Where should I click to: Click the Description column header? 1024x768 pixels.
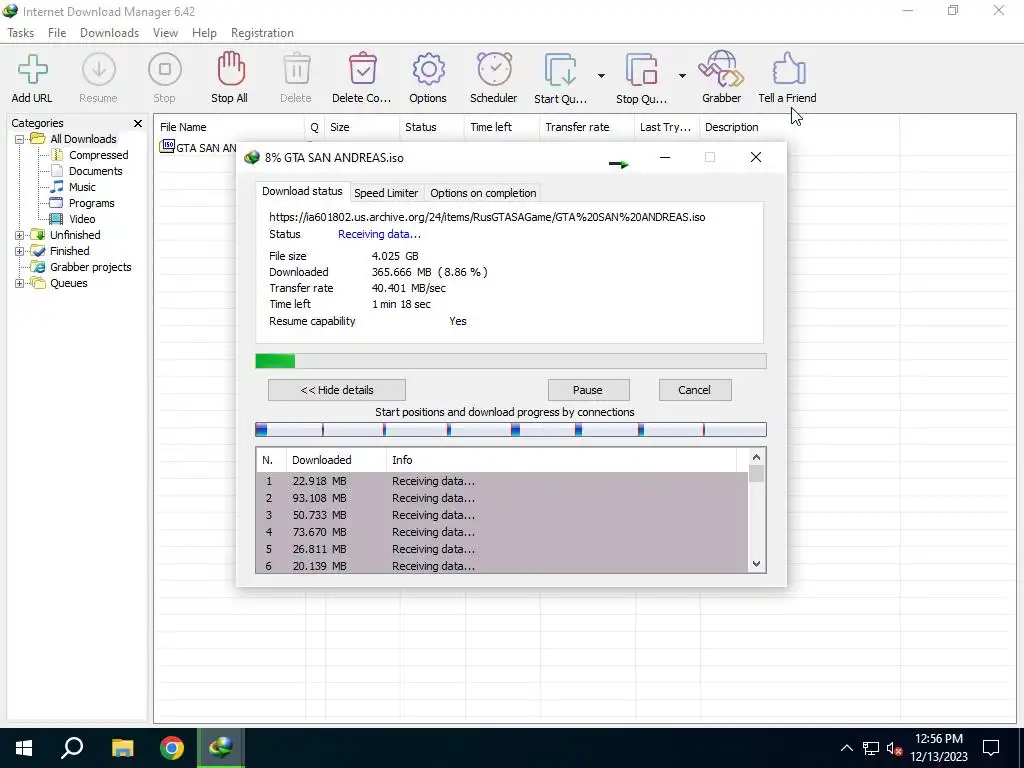pyautogui.click(x=799, y=127)
